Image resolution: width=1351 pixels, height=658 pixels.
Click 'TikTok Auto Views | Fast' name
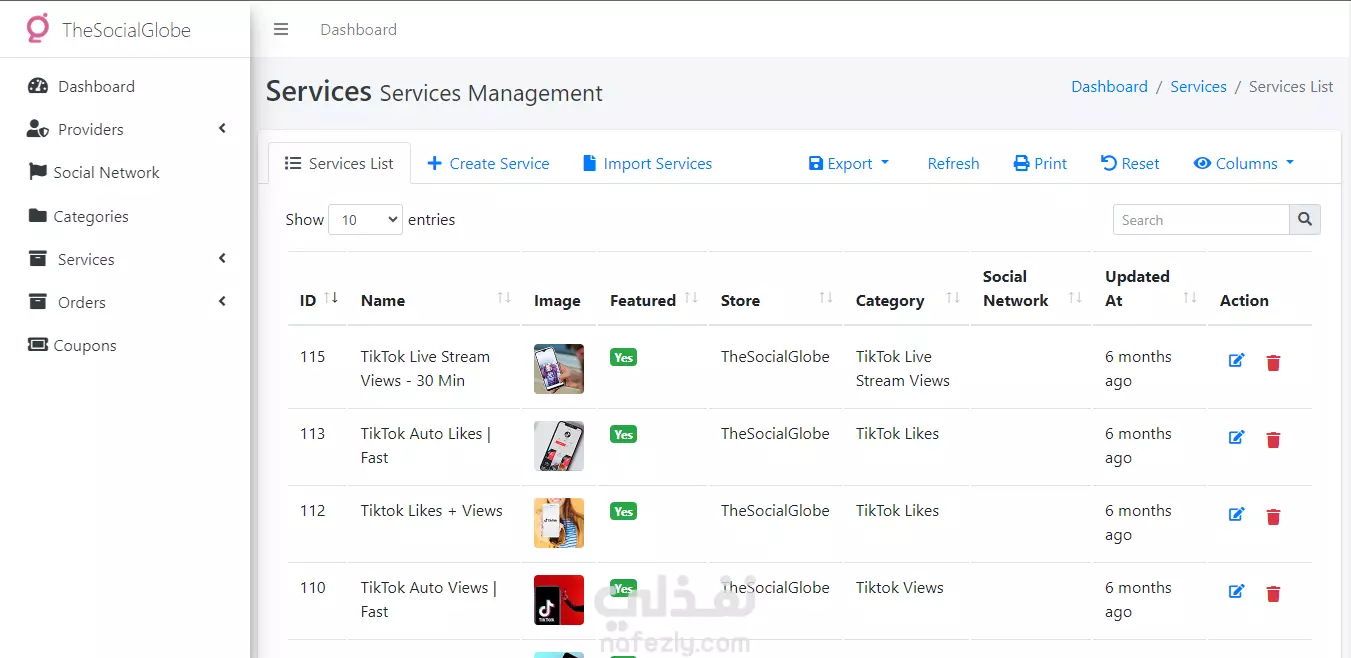[x=429, y=600]
